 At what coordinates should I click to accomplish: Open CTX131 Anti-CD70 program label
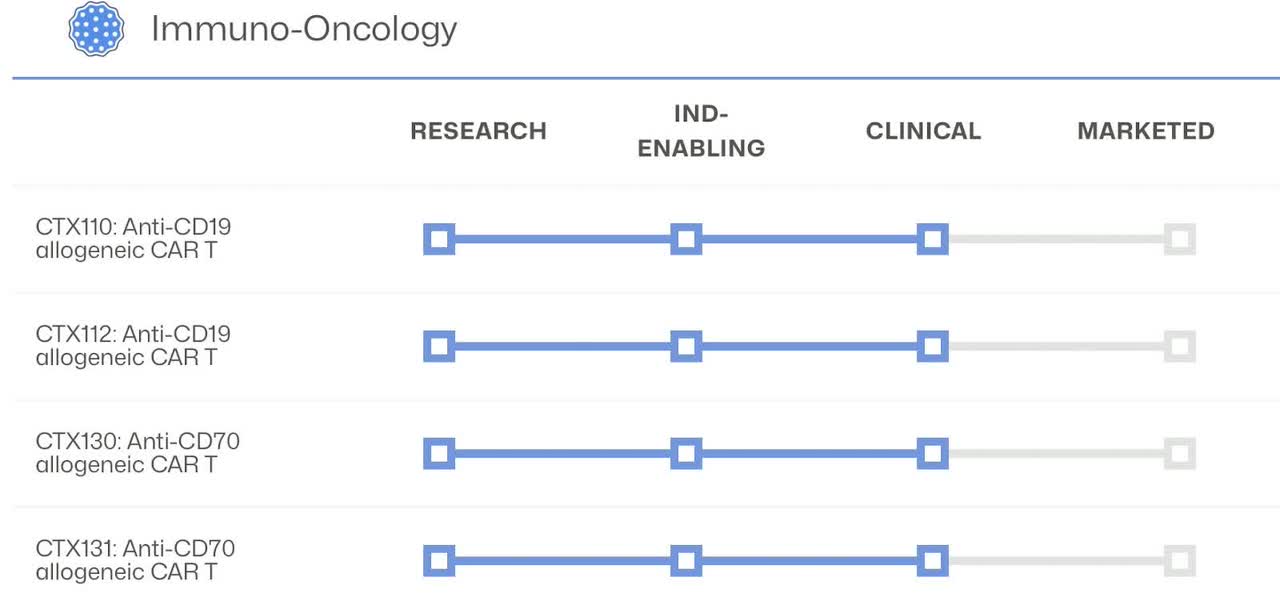point(135,560)
